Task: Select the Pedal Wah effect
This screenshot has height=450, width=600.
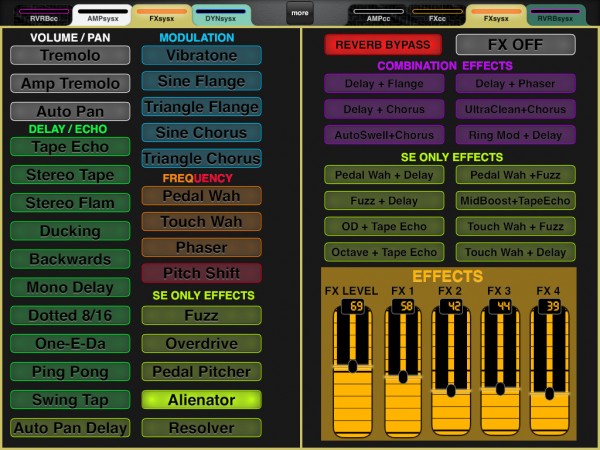Action: (x=202, y=196)
